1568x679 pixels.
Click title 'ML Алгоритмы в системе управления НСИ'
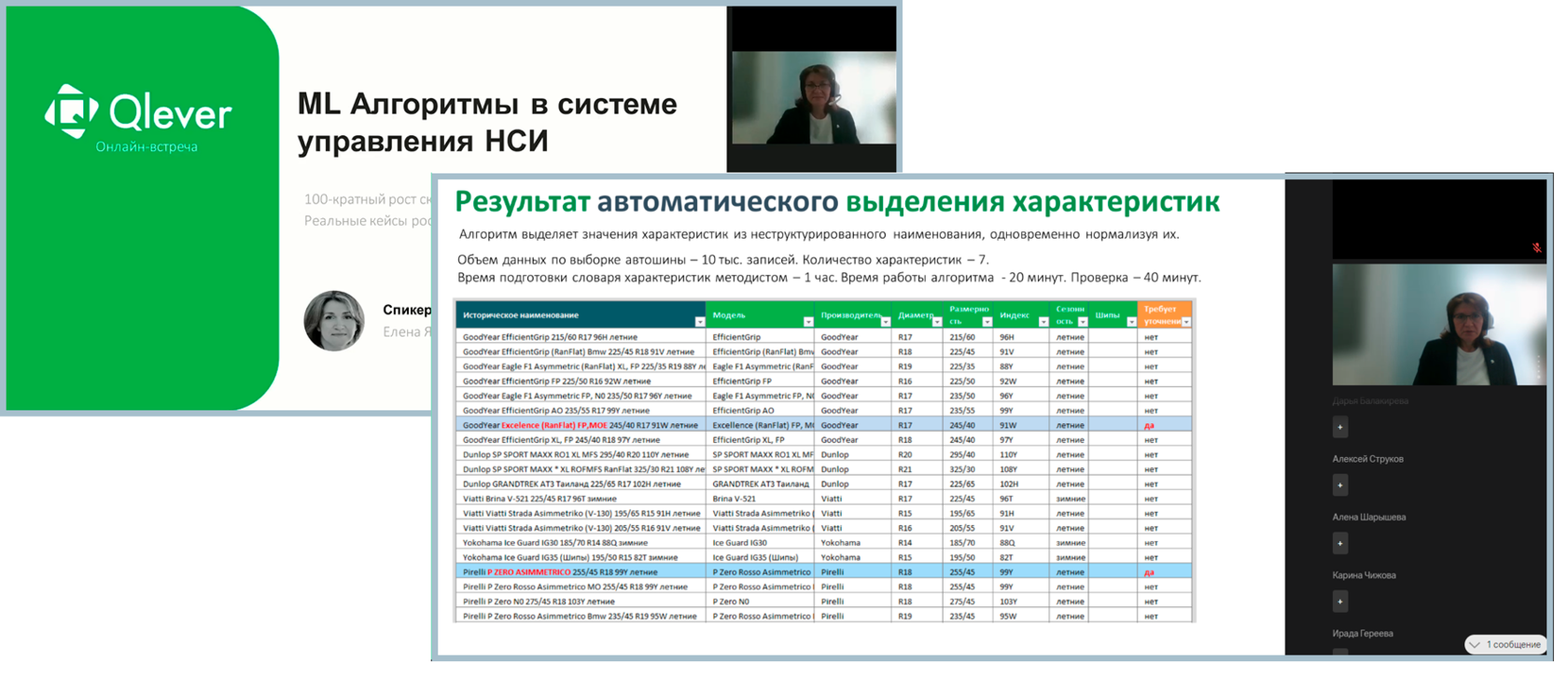487,122
